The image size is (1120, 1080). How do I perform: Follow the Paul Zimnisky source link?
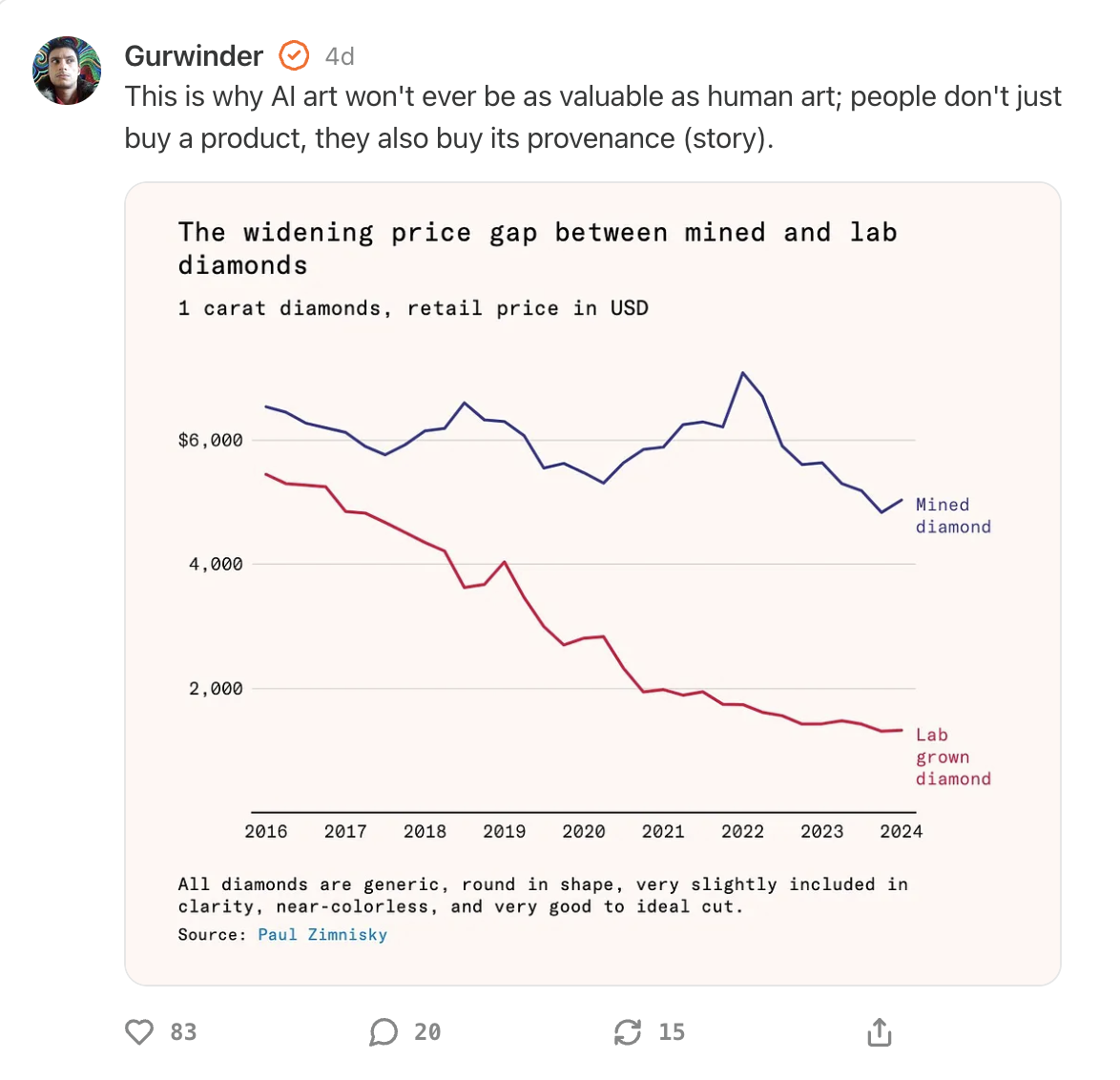tap(322, 935)
